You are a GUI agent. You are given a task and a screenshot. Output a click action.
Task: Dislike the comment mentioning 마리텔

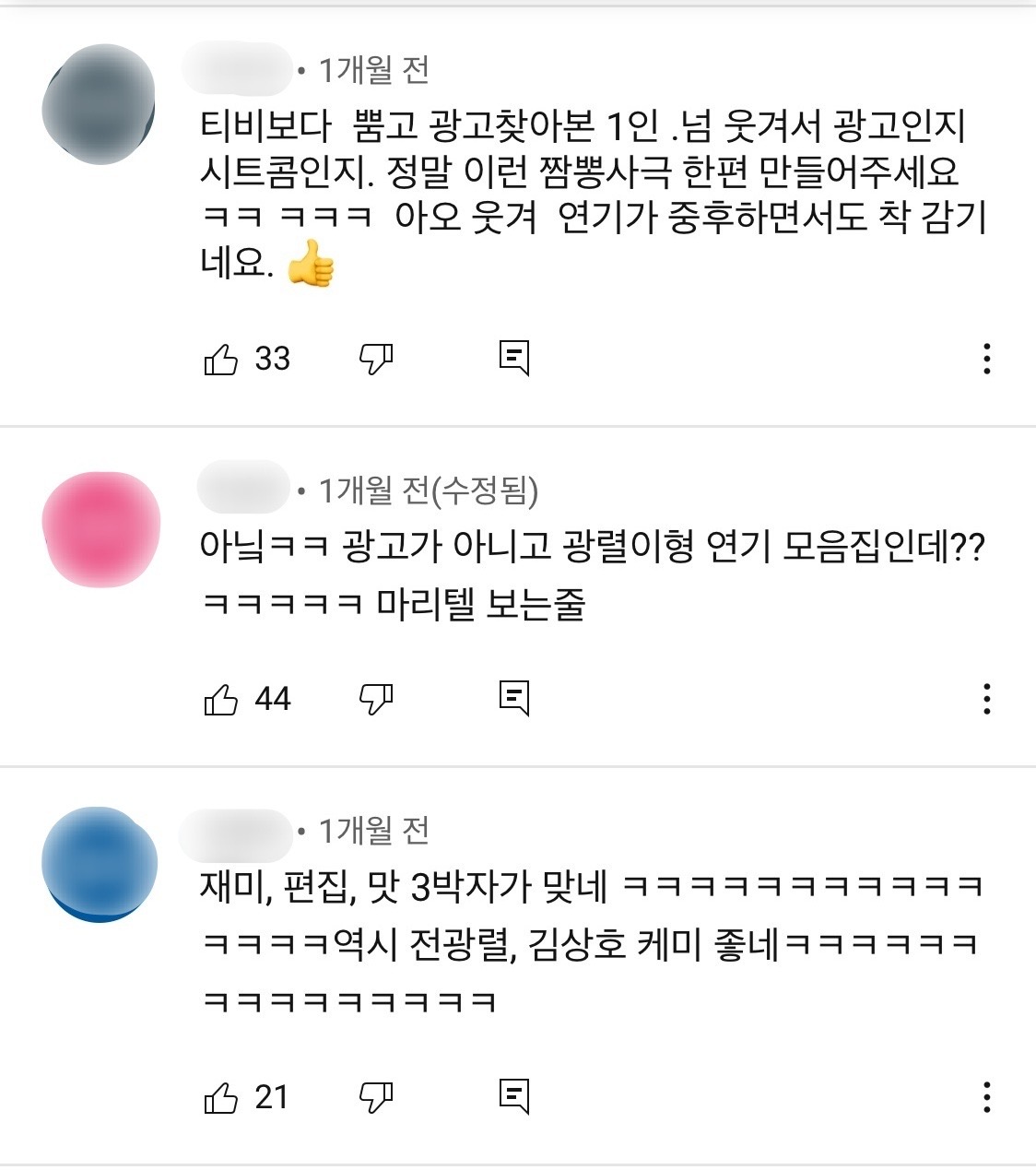tap(376, 700)
